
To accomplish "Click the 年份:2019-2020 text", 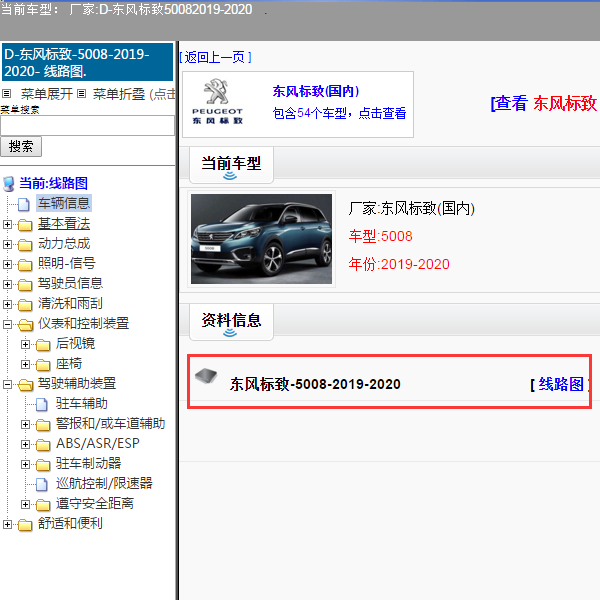I will click(399, 264).
